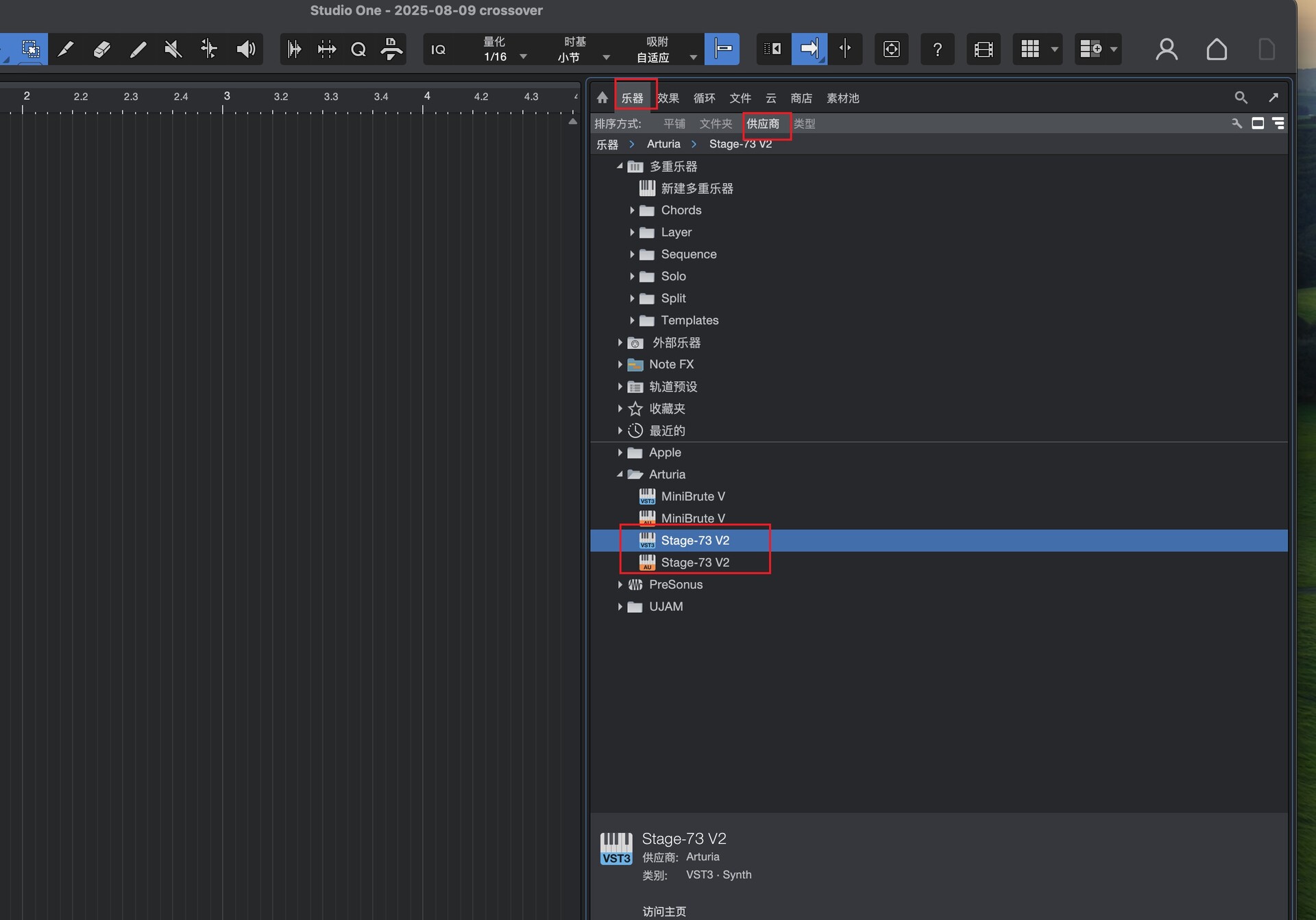
Task: Expand the Chords folder
Action: (631, 210)
